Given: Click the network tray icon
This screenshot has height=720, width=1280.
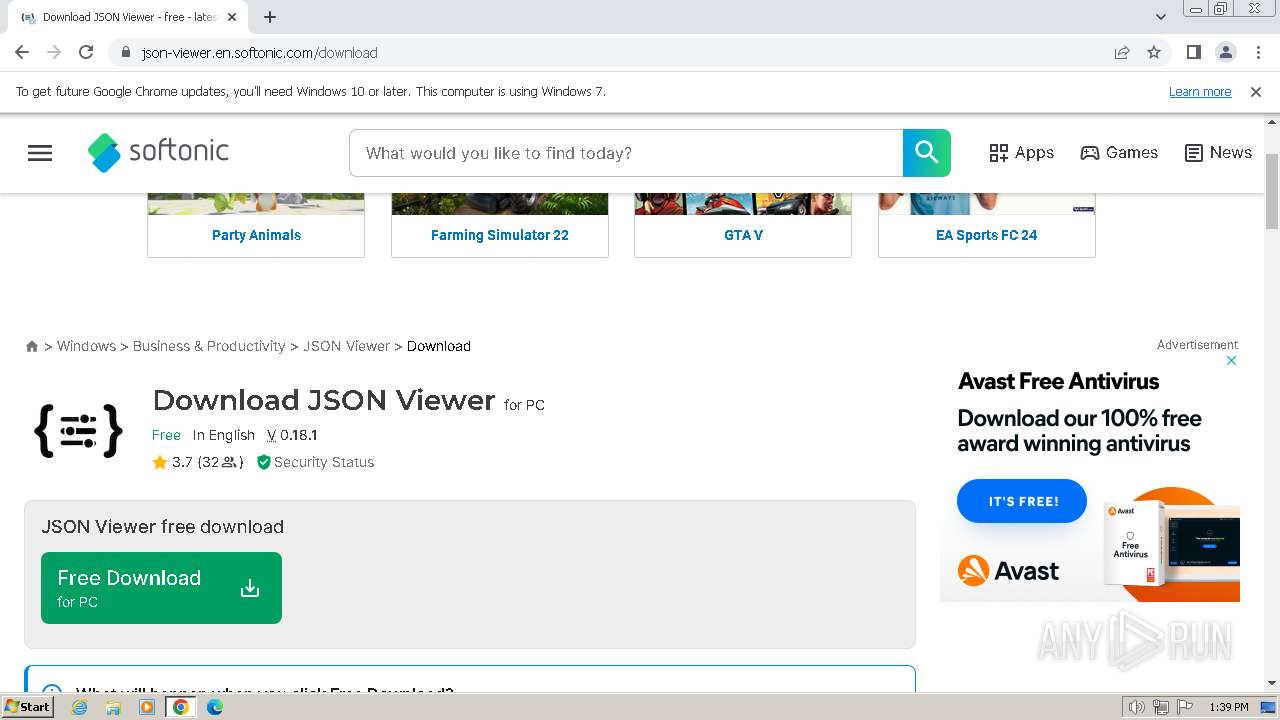Looking at the screenshot, I should 1161,707.
